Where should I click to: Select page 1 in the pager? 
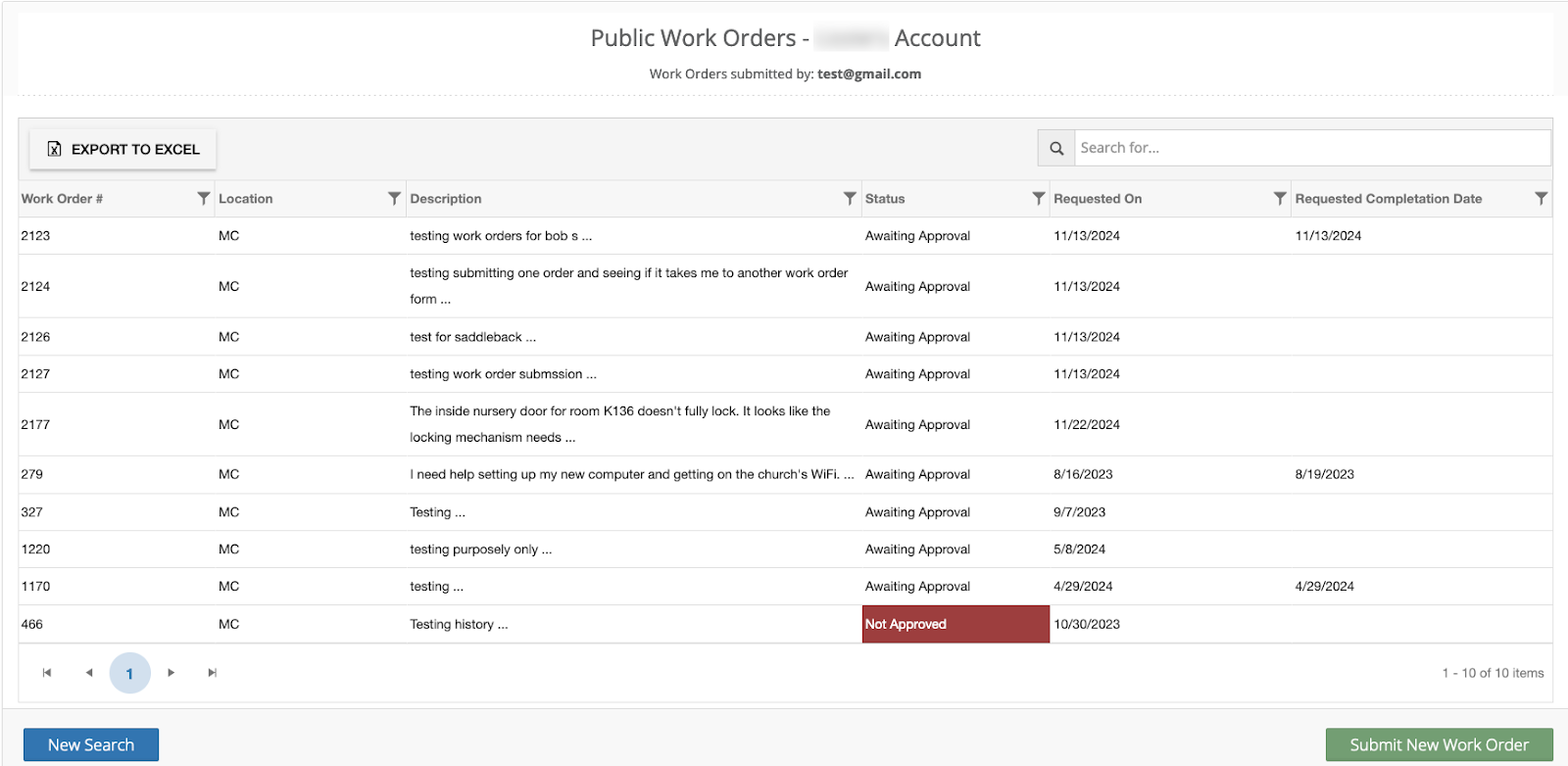coord(129,674)
